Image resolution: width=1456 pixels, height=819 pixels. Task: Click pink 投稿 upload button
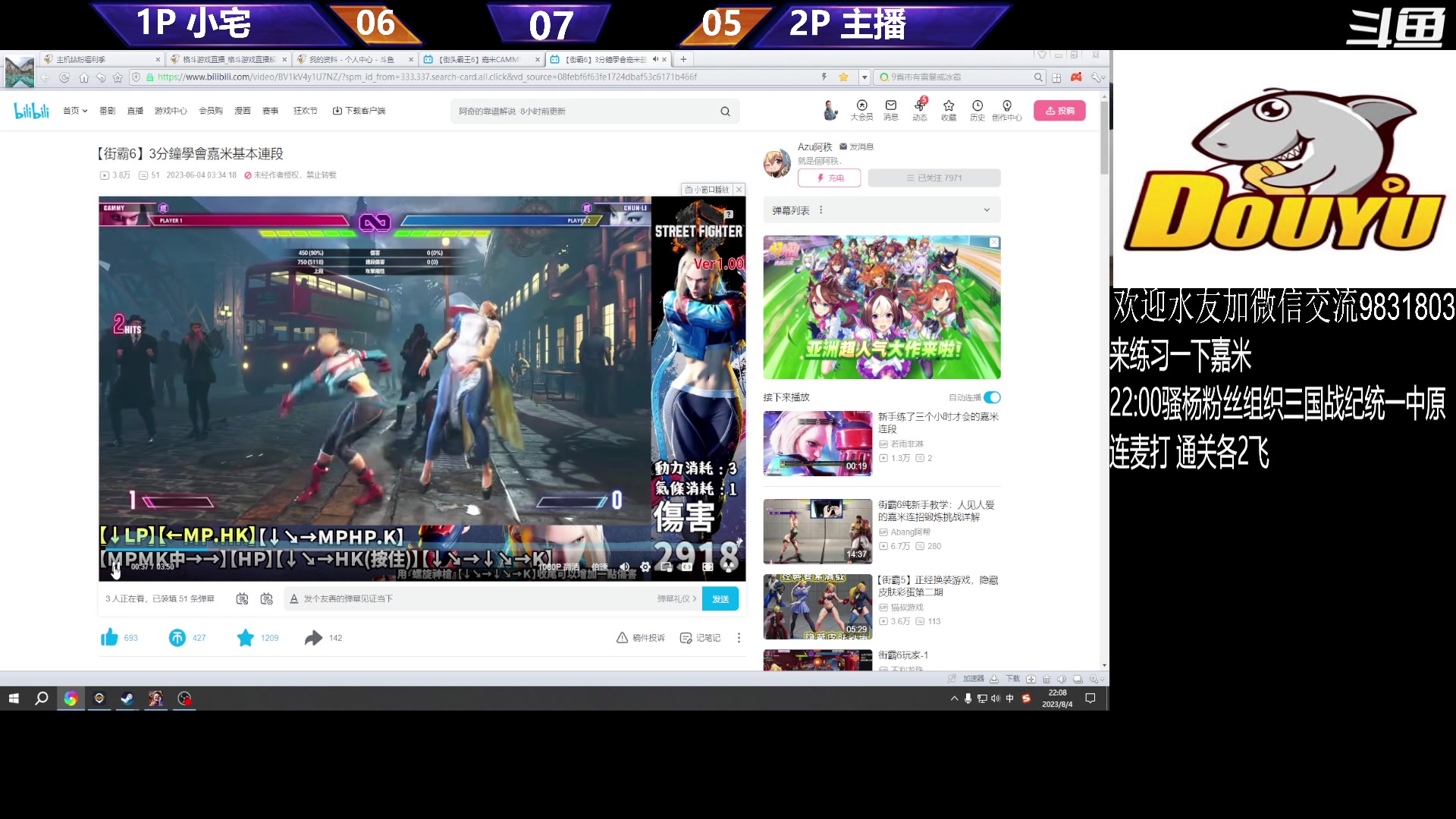[1059, 111]
